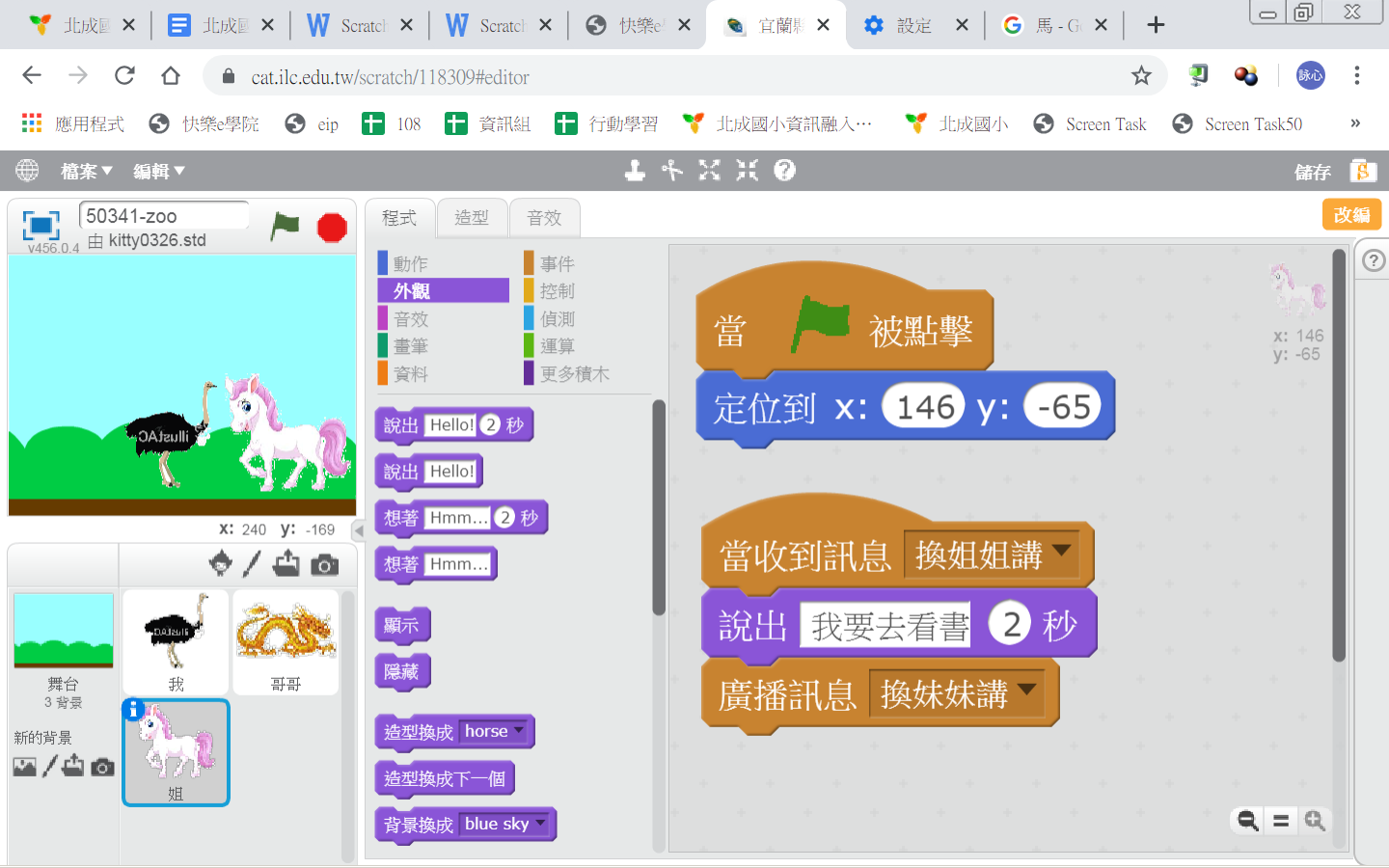Edit the project title 50341-zoo field
Image resolution: width=1389 pixels, height=868 pixels.
(x=164, y=215)
